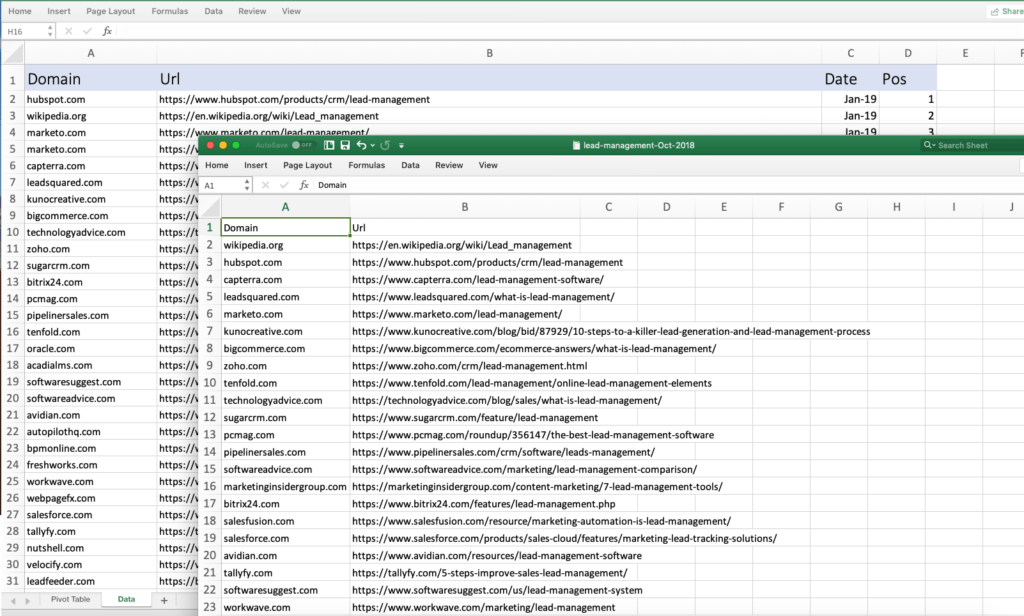
Task: Click the Save floppy-disk icon
Action: coord(345,145)
